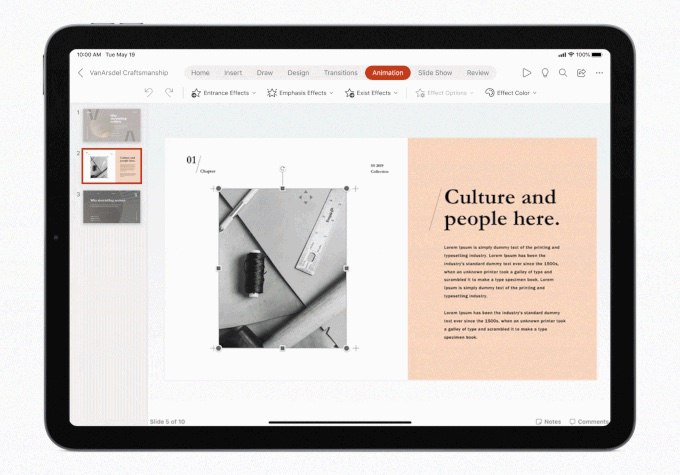Click the Comments label

click(593, 422)
